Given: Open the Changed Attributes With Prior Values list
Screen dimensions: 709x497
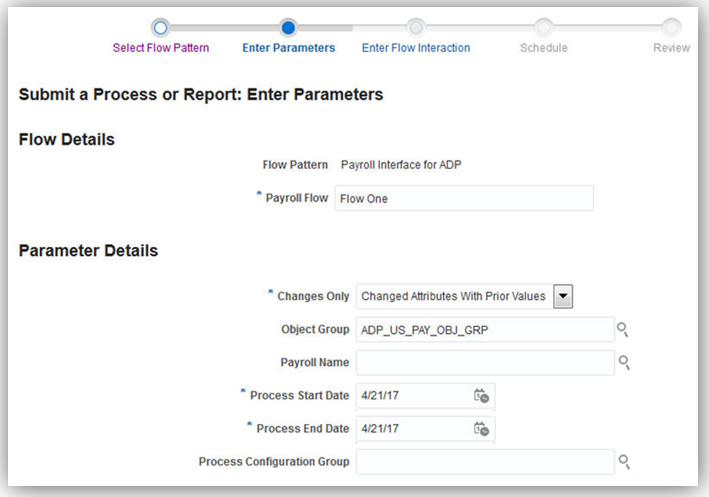Looking at the screenshot, I should (x=453, y=296).
